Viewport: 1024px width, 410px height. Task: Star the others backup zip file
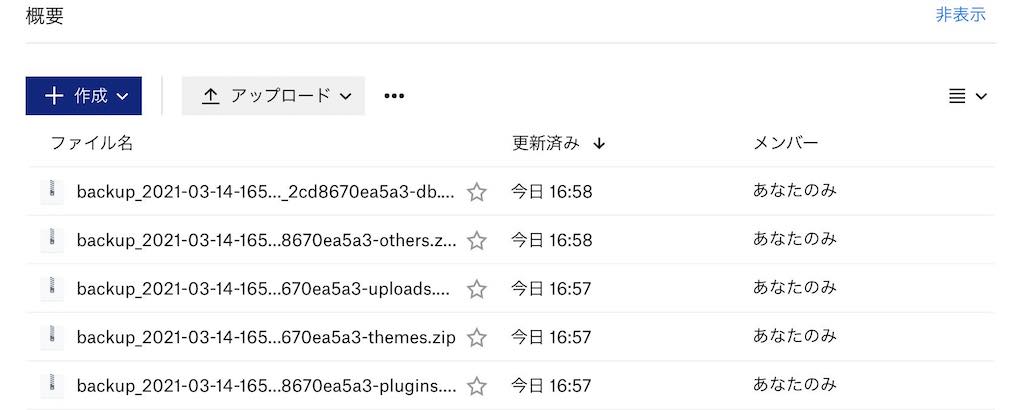[477, 240]
